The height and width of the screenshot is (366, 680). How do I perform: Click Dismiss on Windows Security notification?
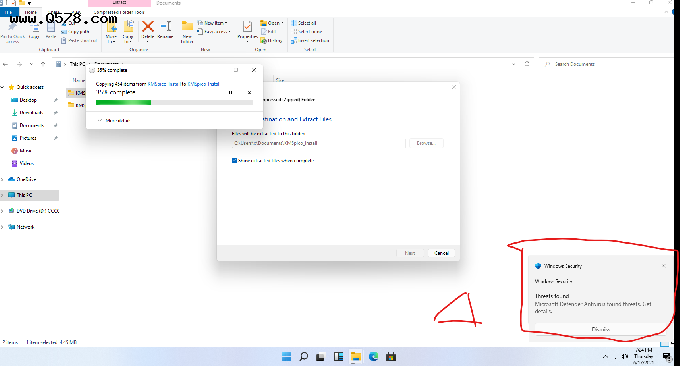coord(601,329)
